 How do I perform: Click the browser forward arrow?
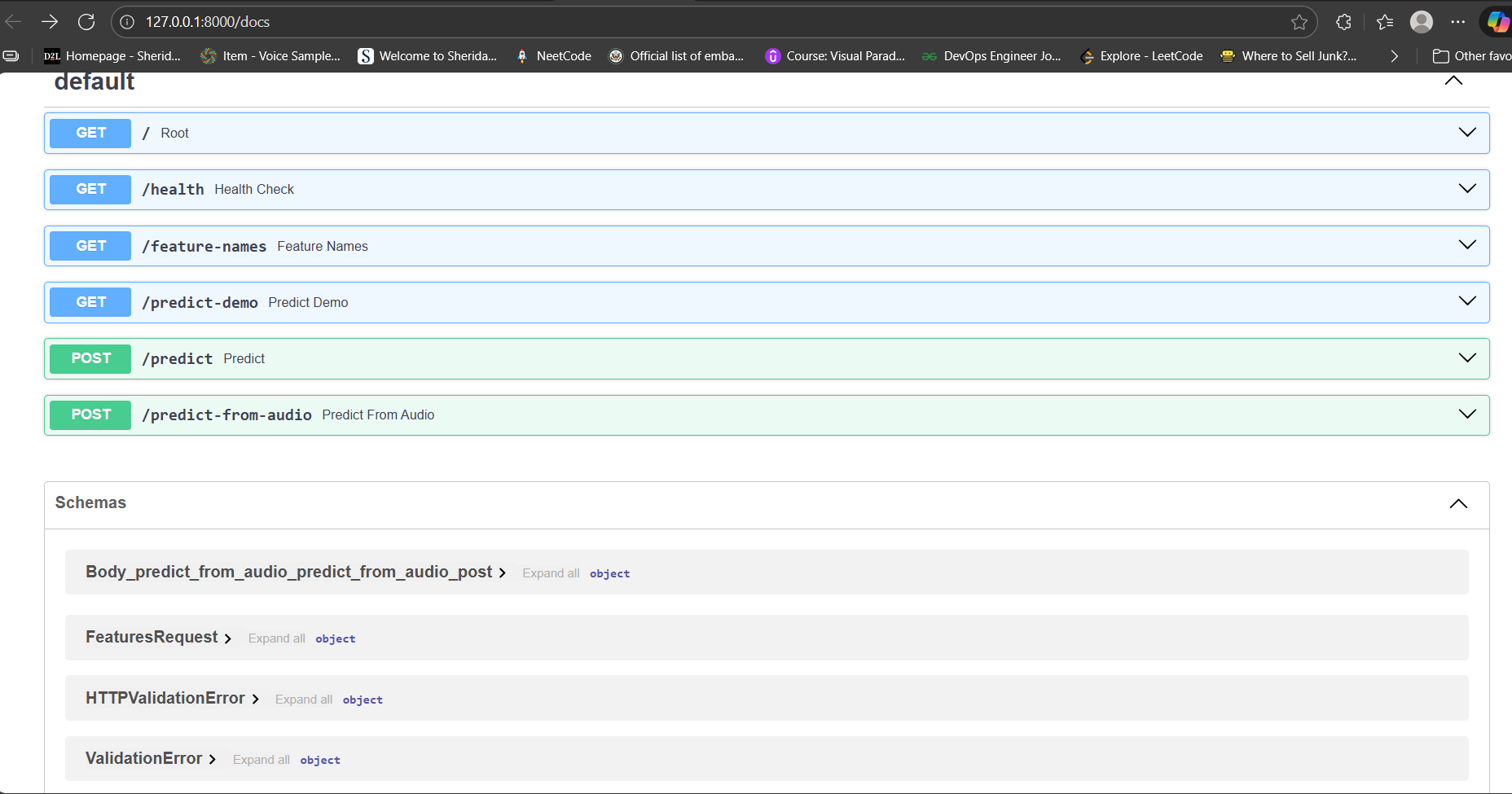(50, 22)
